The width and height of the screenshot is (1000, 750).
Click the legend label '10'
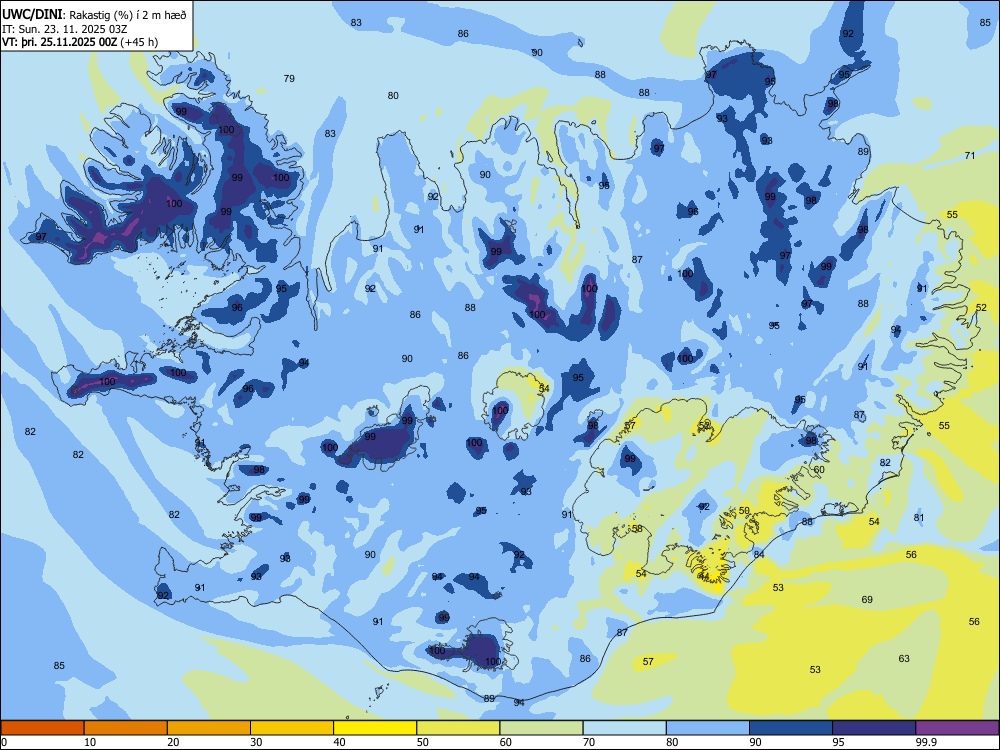(x=90, y=742)
